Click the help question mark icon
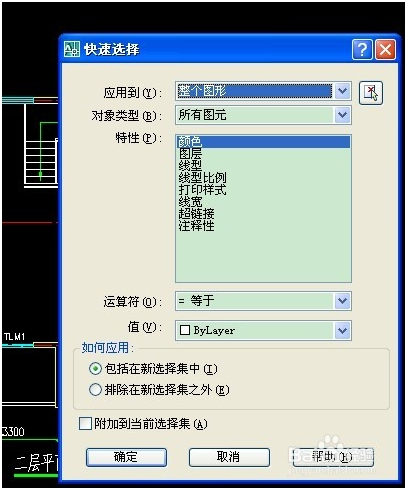This screenshot has height=490, width=407. pyautogui.click(x=362, y=50)
